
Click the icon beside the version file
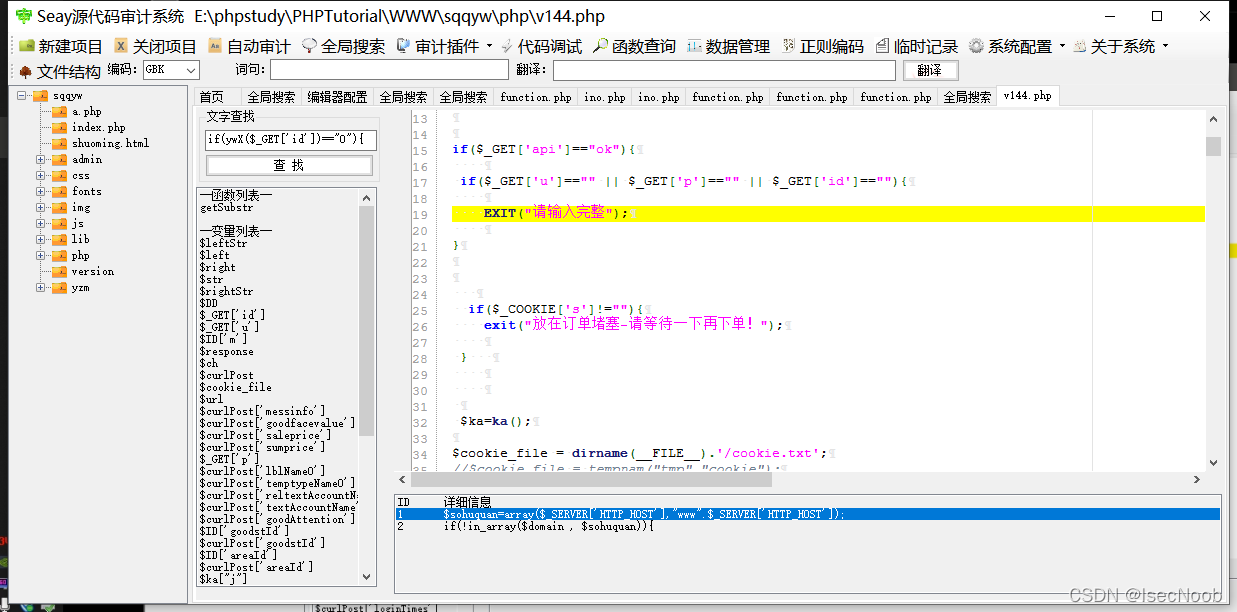click(x=60, y=272)
